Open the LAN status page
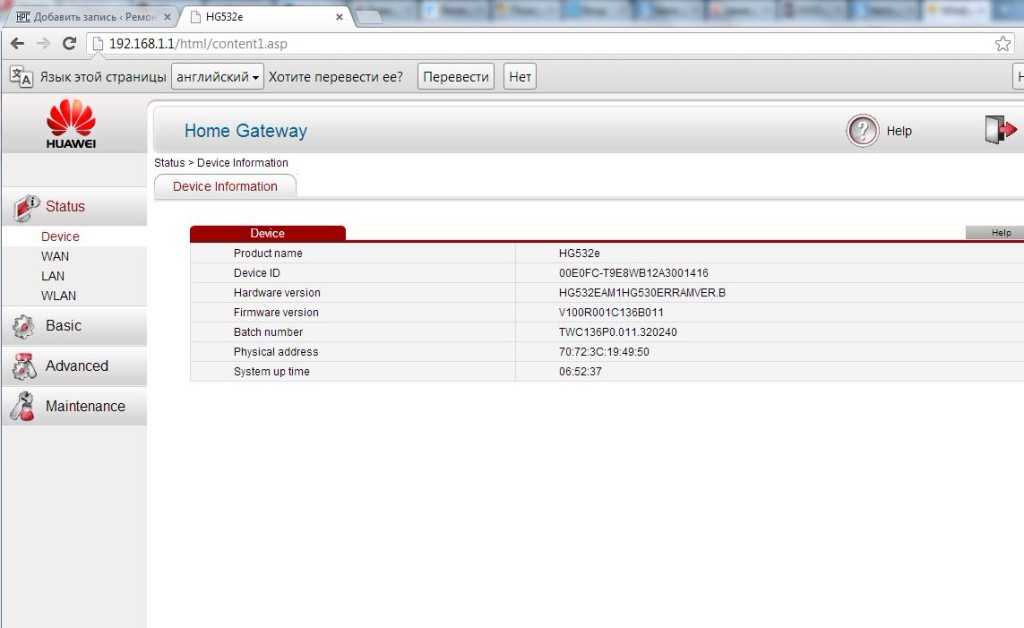Image resolution: width=1024 pixels, height=628 pixels. click(53, 276)
